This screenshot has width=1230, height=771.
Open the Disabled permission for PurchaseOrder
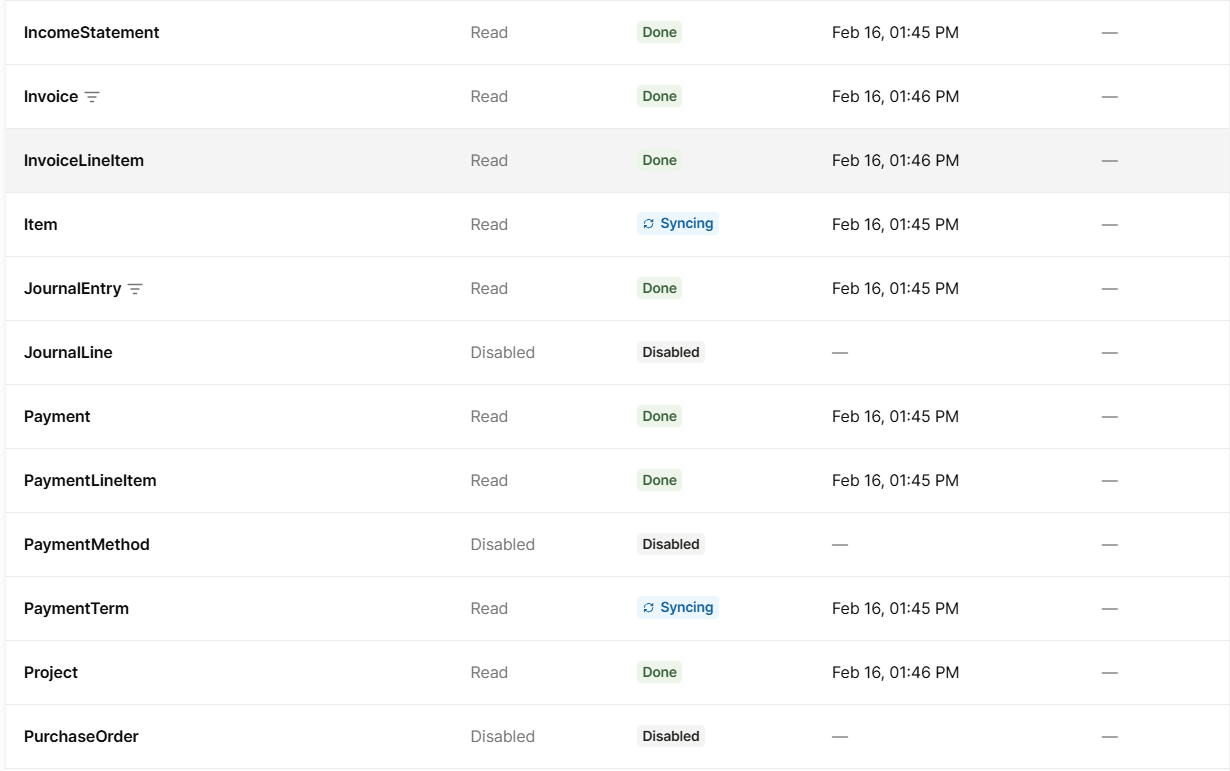pyautogui.click(x=502, y=737)
